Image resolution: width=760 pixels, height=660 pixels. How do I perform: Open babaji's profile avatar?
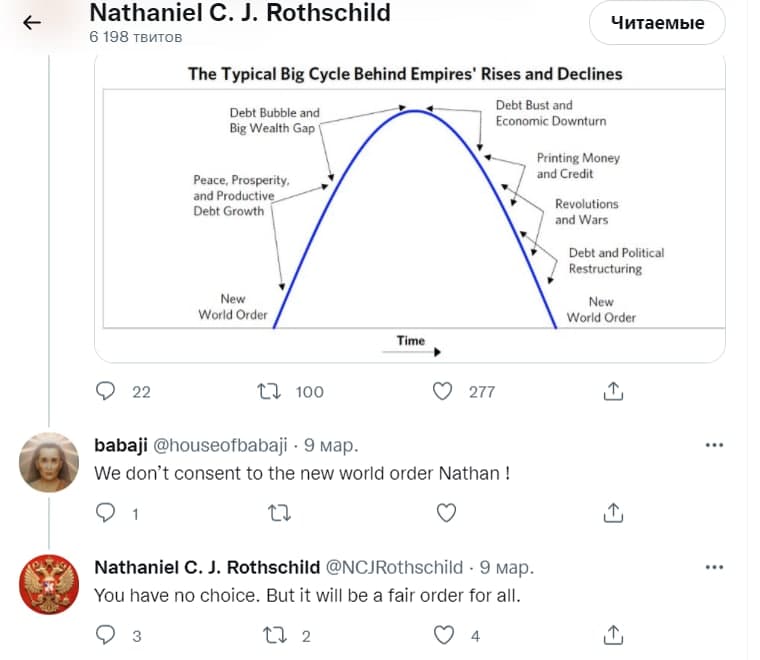tap(49, 462)
